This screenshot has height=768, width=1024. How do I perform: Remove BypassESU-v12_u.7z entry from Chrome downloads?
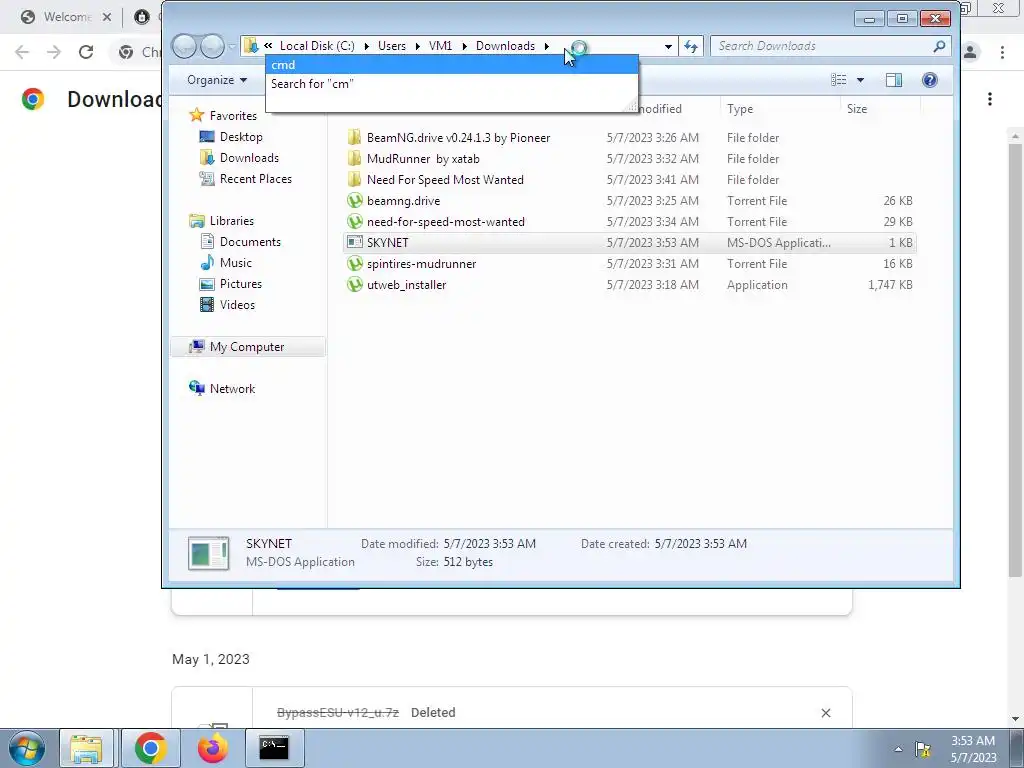pyautogui.click(x=825, y=712)
